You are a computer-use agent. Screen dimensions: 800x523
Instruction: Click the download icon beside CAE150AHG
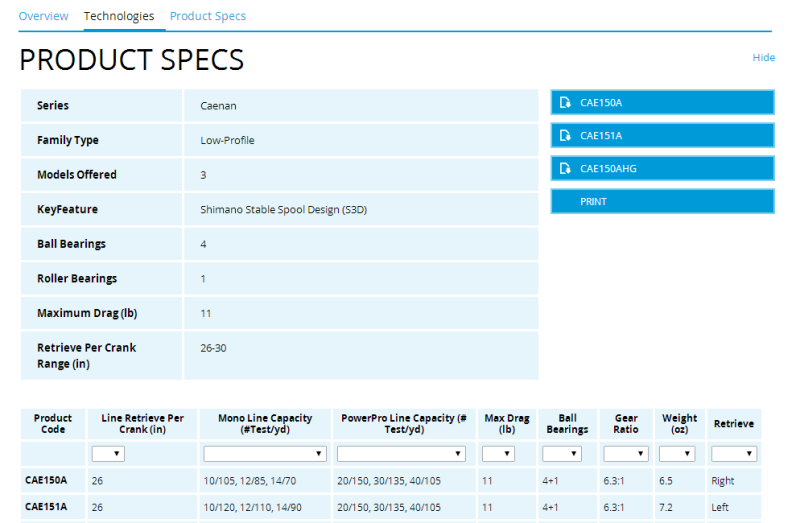point(565,168)
